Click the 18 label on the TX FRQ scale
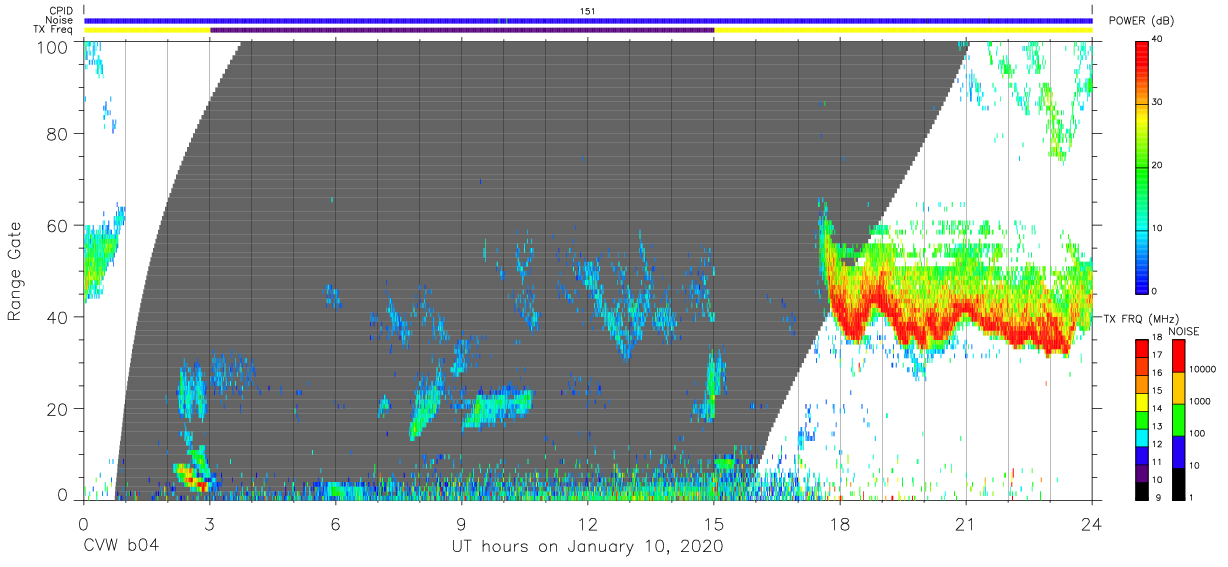This screenshot has width=1228, height=567. point(1157,338)
